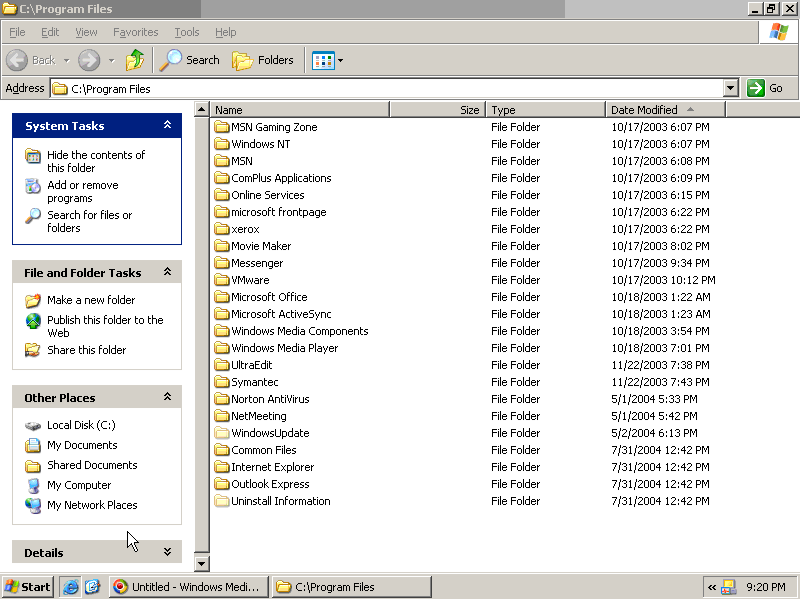The width and height of the screenshot is (800, 599).
Task: Click the Start button
Action: click(28, 587)
